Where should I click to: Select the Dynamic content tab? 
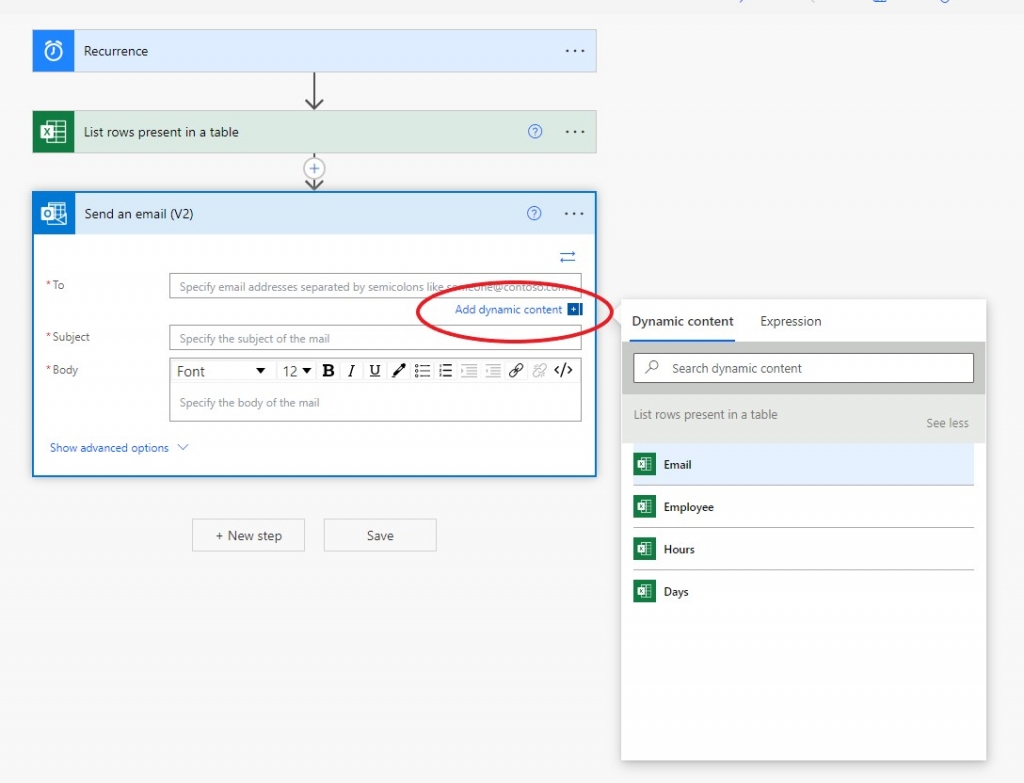683,322
